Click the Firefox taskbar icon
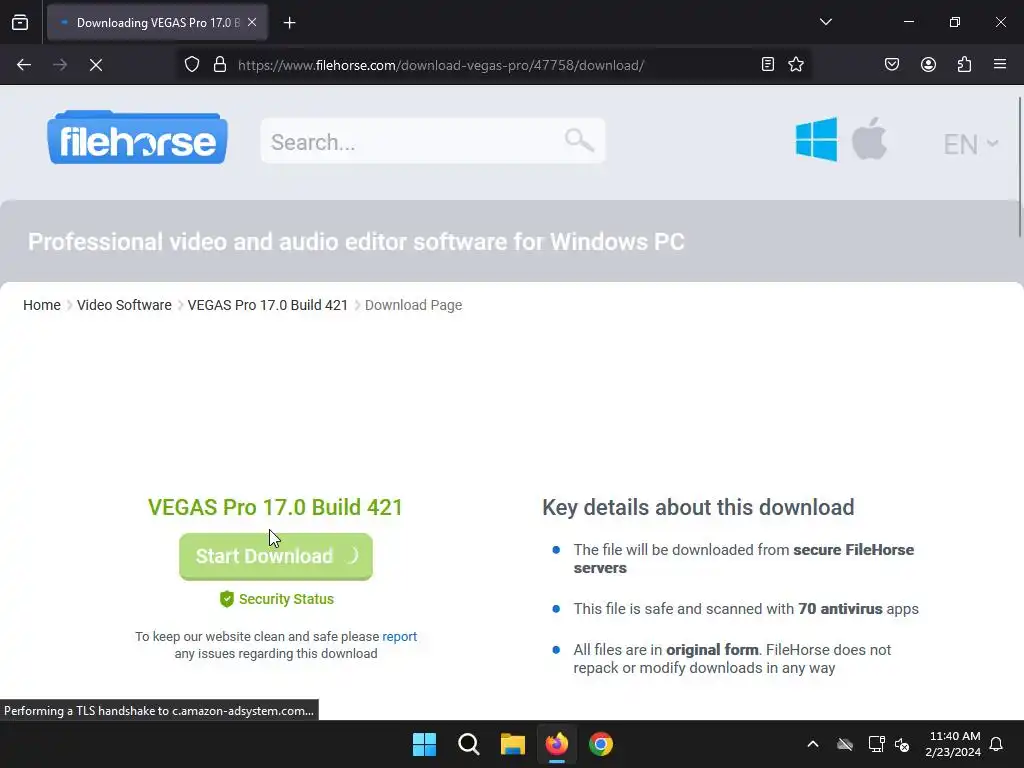This screenshot has height=768, width=1024. point(556,744)
